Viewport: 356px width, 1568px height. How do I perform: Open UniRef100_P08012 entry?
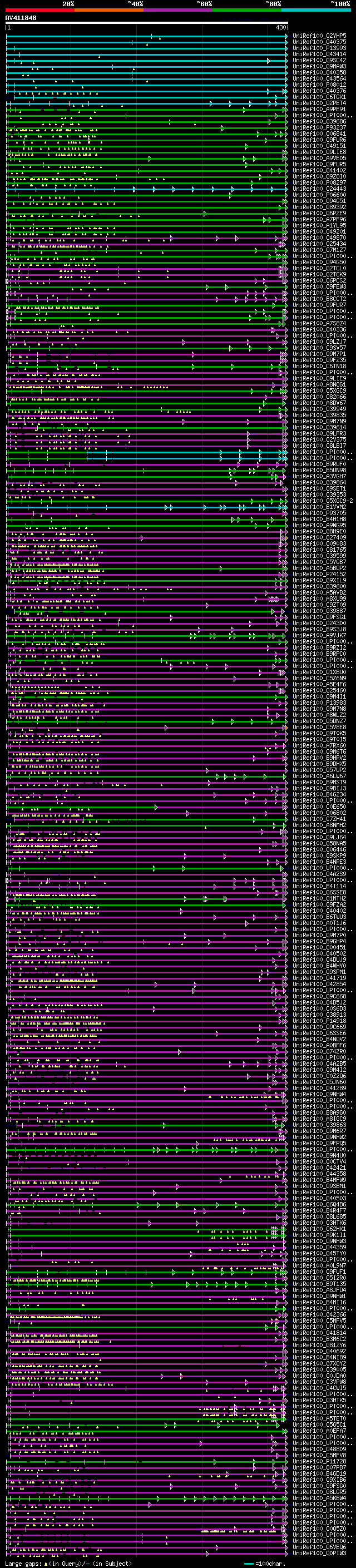click(x=319, y=85)
